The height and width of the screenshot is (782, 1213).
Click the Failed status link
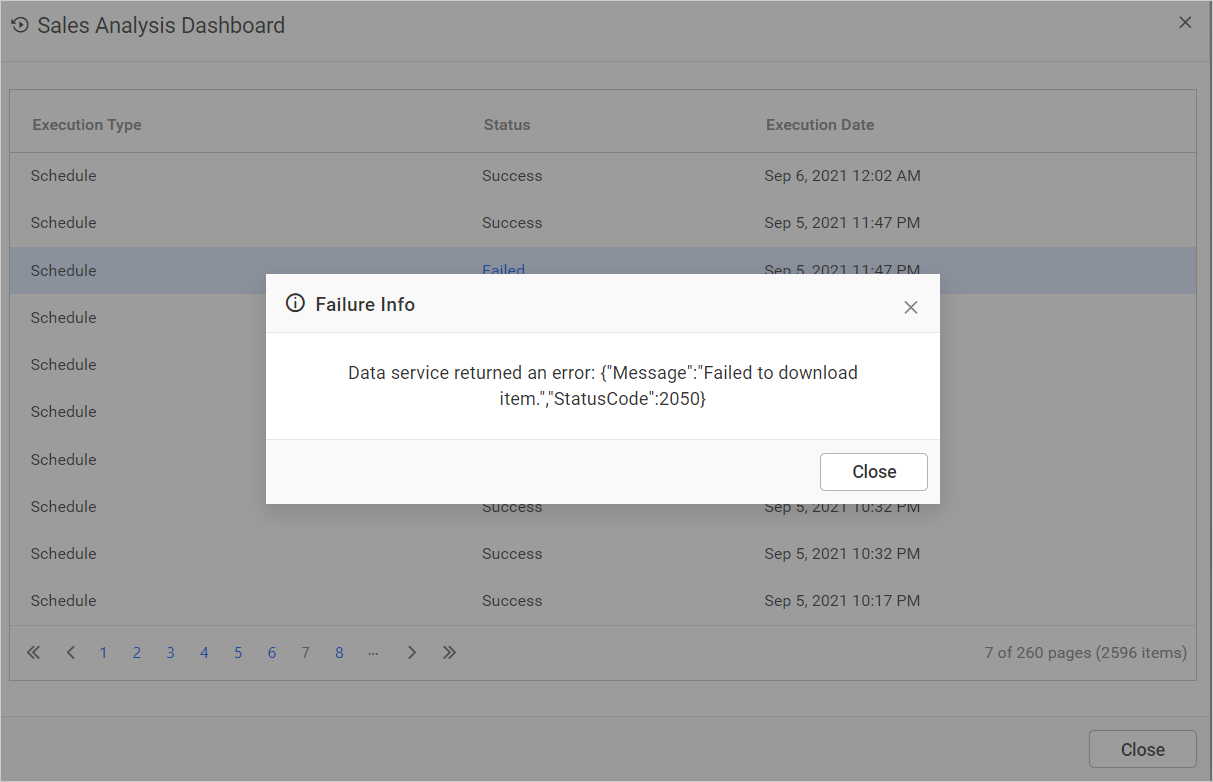pyautogui.click(x=503, y=270)
